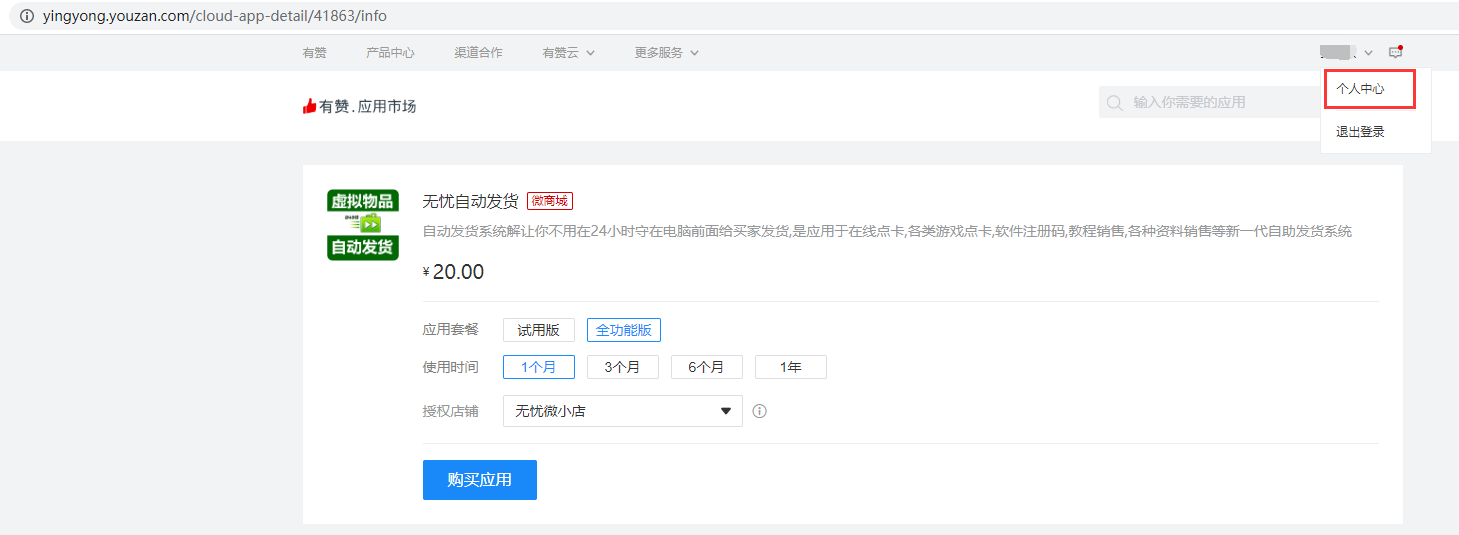
Task: Click the search magnifier icon
Action: pyautogui.click(x=1115, y=102)
